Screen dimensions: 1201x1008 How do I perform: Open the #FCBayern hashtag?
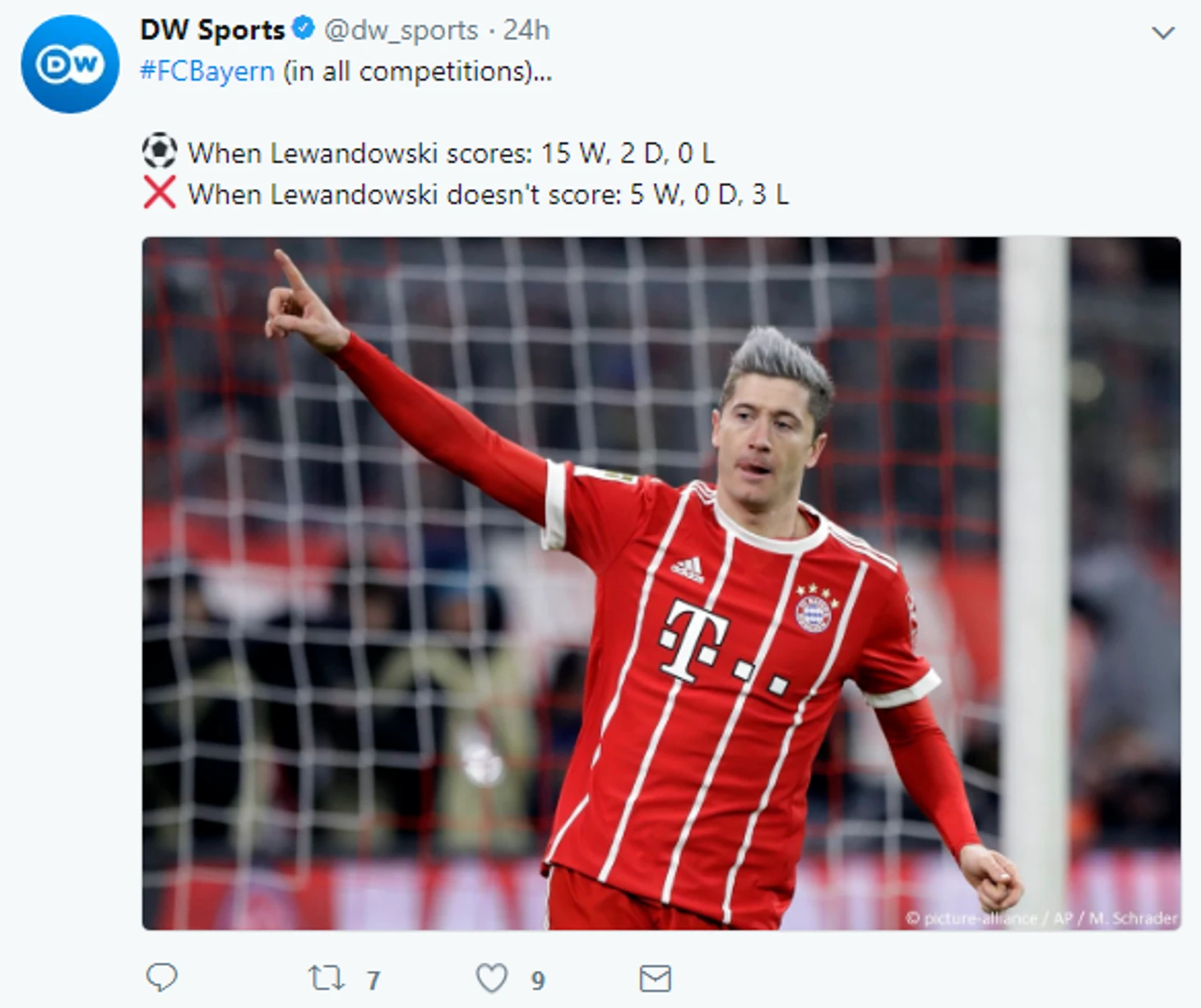207,72
